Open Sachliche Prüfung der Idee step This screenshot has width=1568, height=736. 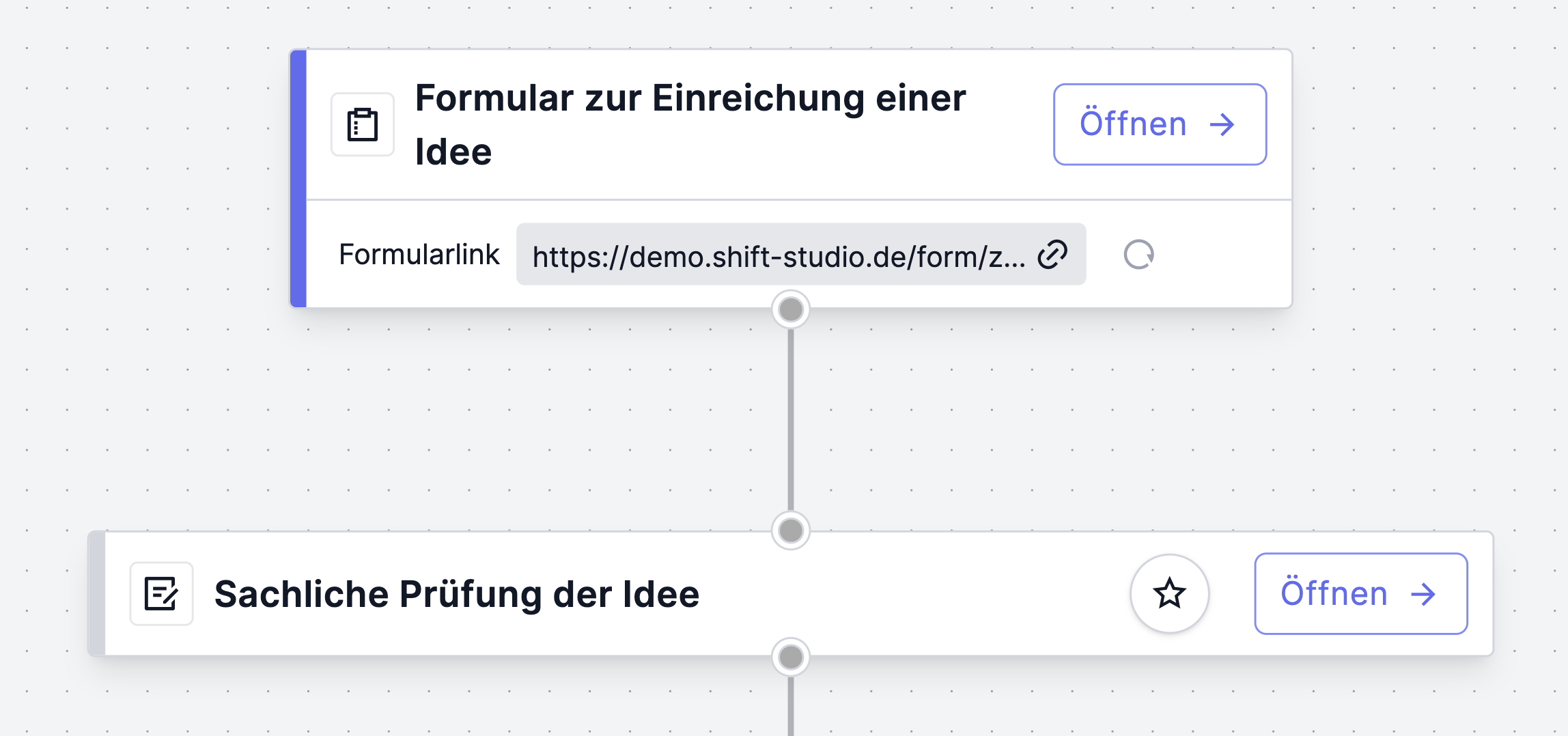click(1361, 593)
